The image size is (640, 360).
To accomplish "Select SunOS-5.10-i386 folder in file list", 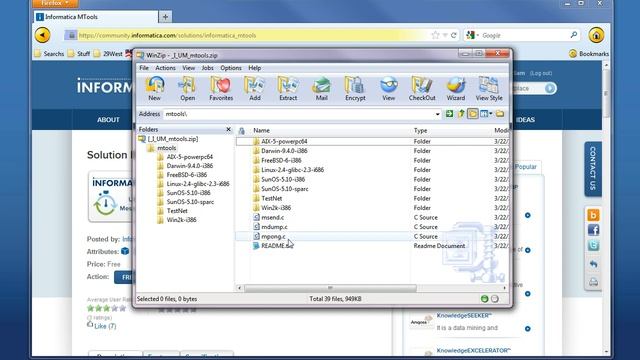I will coord(283,179).
